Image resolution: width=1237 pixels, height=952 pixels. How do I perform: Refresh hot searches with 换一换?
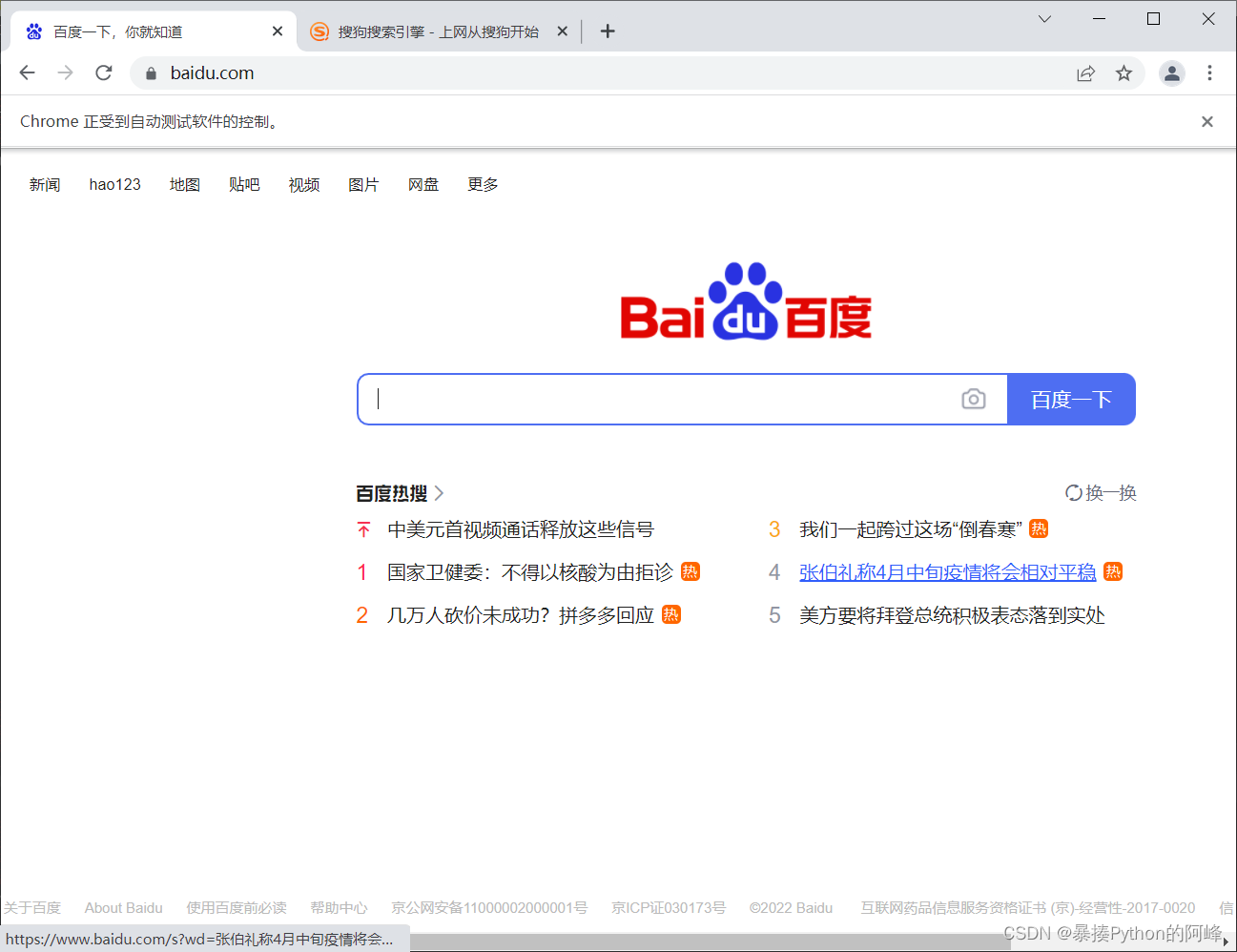click(x=1101, y=493)
